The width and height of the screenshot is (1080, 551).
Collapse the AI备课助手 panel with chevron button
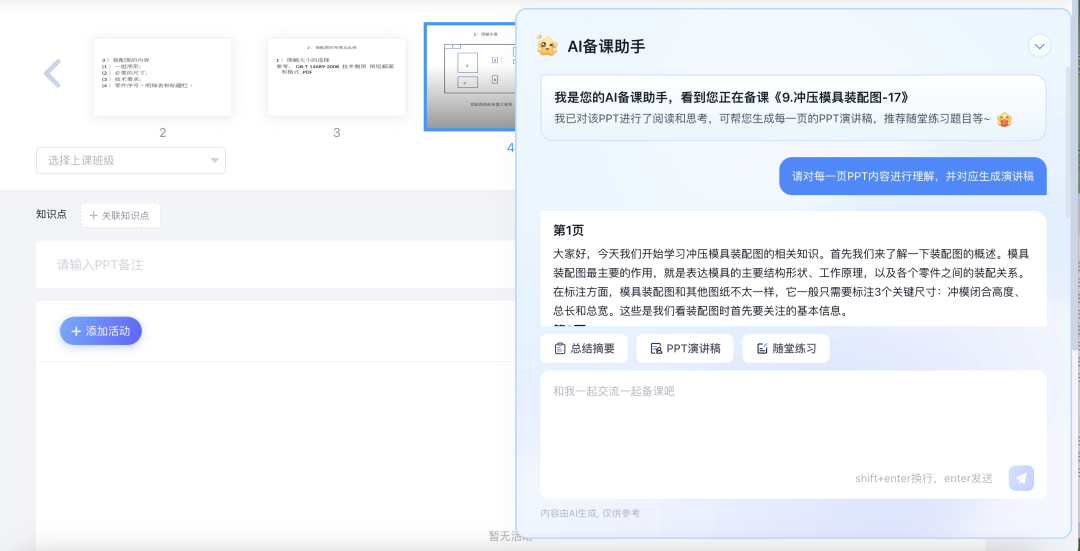pyautogui.click(x=1039, y=46)
